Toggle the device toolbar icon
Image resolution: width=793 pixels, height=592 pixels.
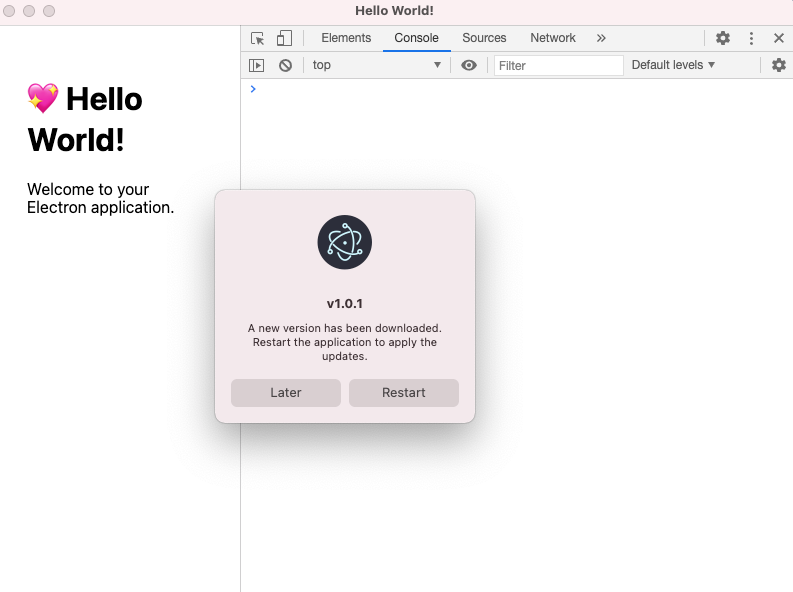coord(284,38)
